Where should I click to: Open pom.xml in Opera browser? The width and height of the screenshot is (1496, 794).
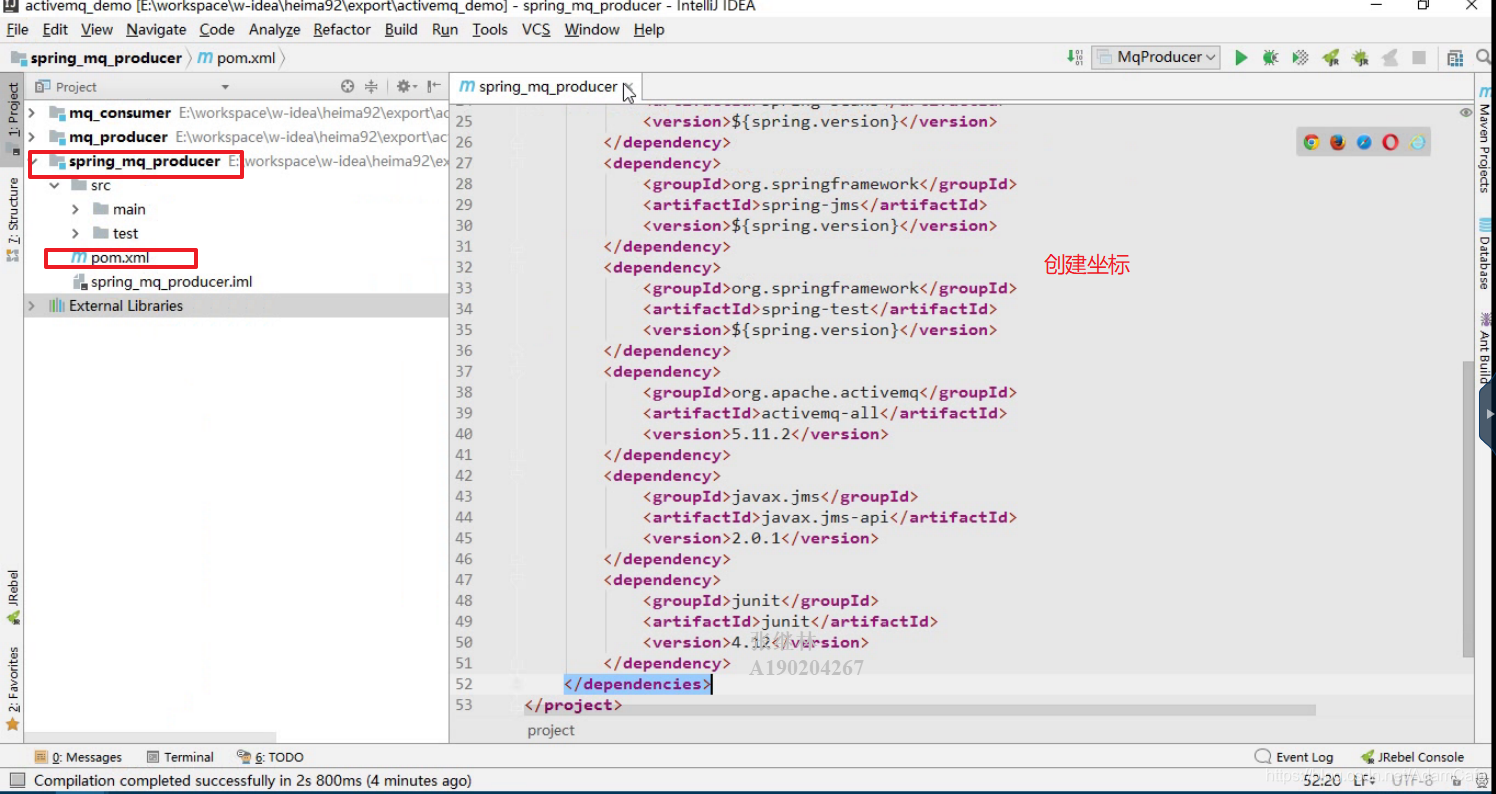pyautogui.click(x=1390, y=143)
